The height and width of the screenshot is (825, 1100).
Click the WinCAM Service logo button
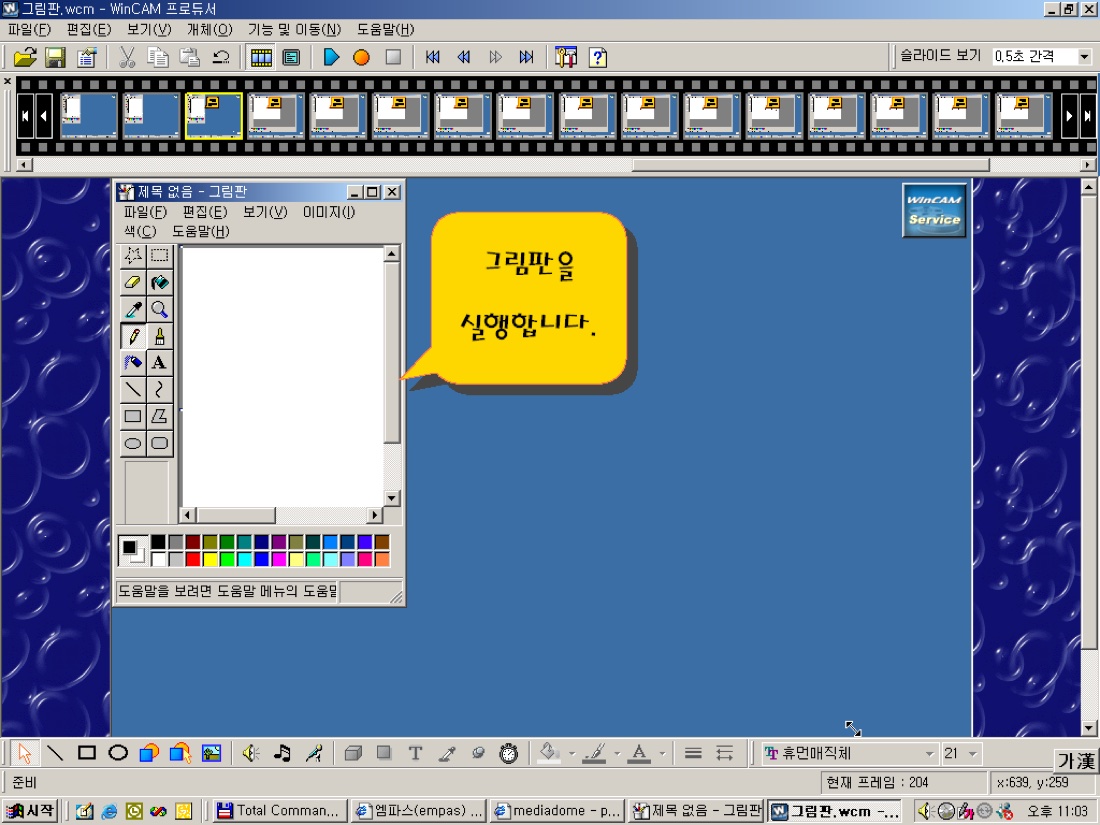[x=934, y=210]
